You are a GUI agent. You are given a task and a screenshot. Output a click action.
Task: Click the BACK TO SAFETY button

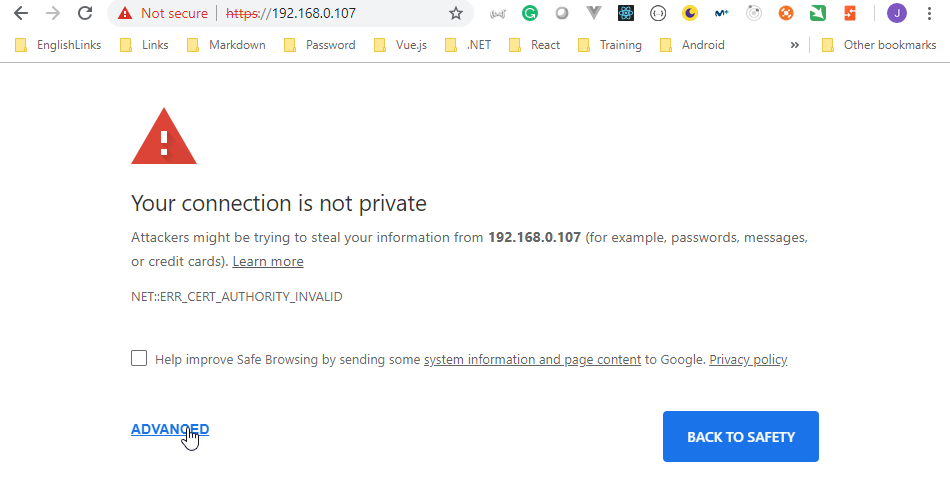(740, 437)
